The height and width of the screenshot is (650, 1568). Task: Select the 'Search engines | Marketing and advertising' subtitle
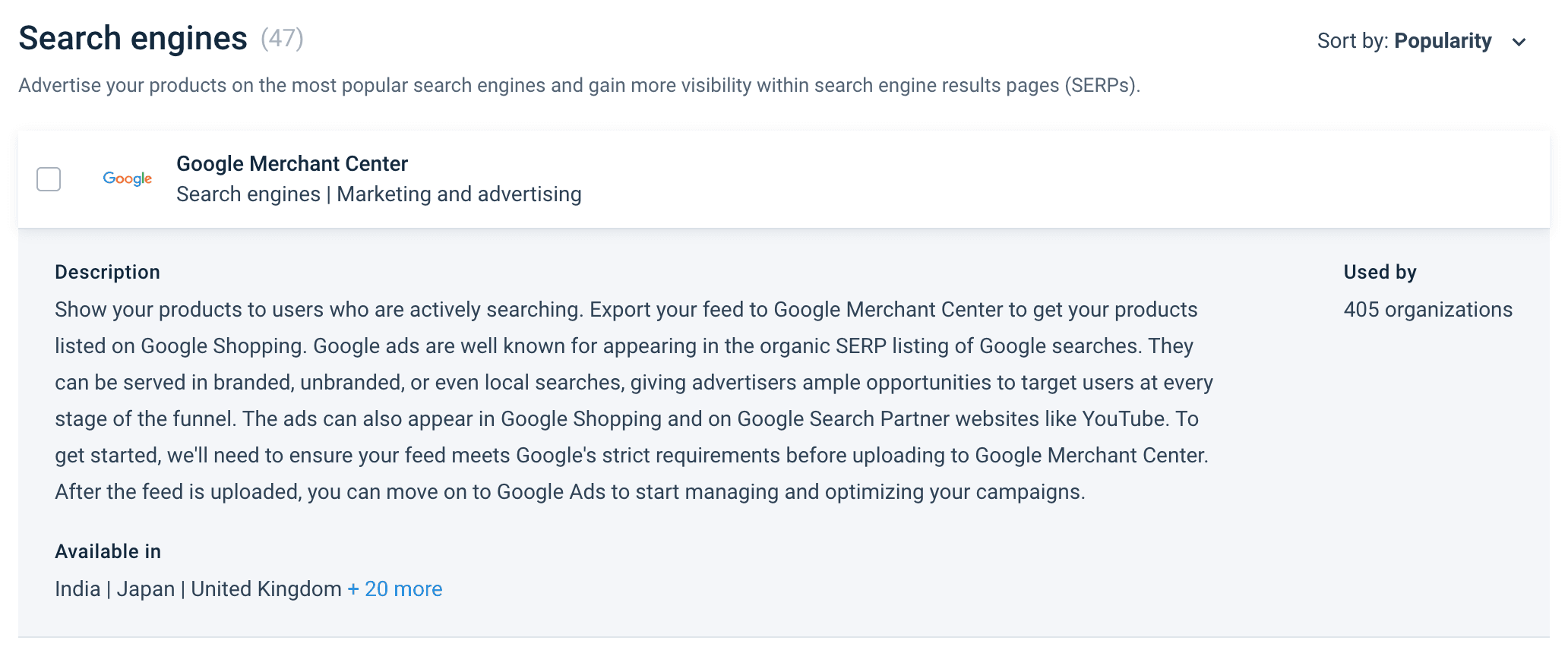[378, 194]
